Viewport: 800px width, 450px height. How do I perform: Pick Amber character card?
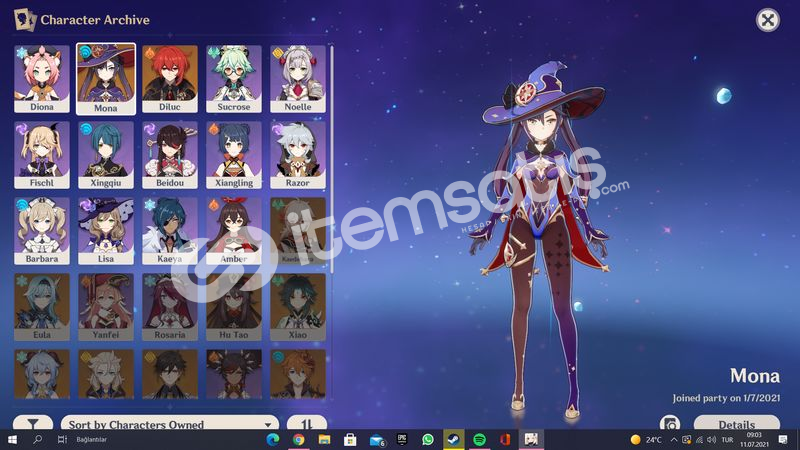coord(234,231)
